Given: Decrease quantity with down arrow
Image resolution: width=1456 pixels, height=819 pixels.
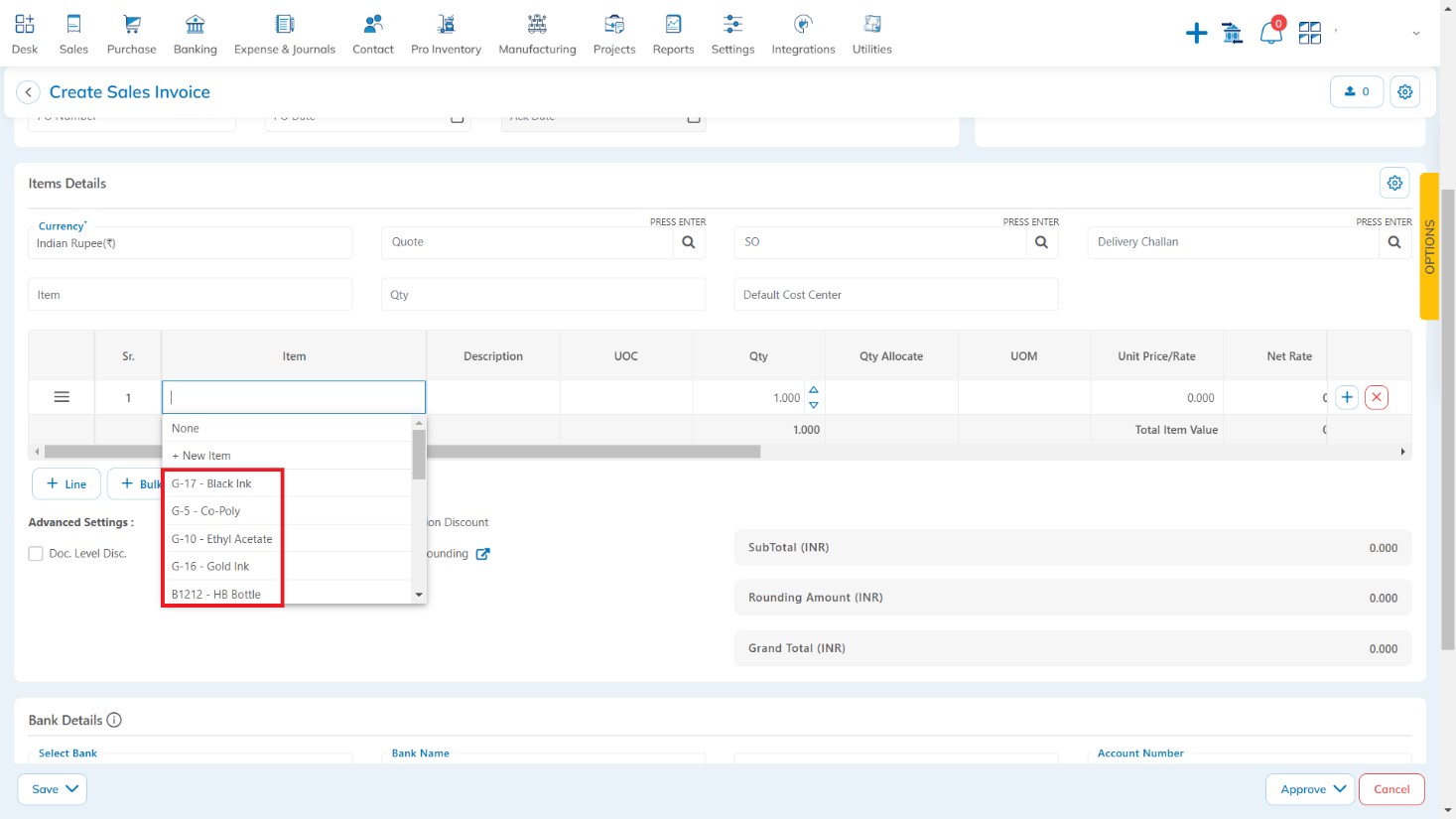Looking at the screenshot, I should (x=814, y=405).
